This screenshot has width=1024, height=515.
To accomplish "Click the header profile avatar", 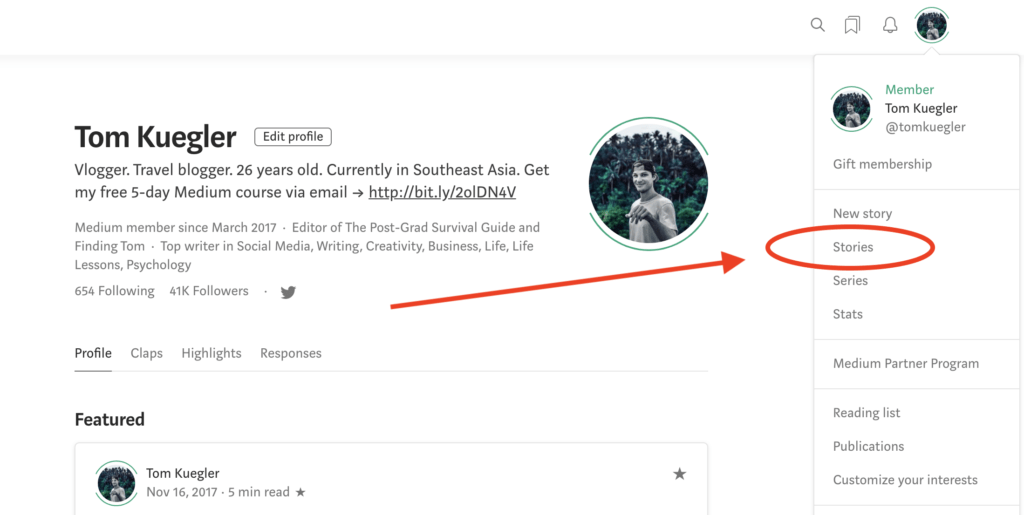I will point(931,25).
